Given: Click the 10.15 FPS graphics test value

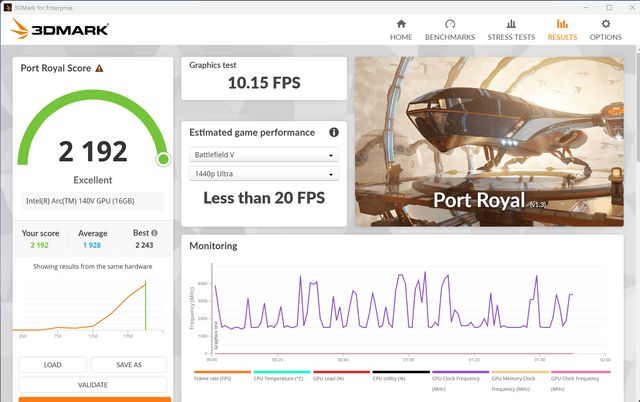Looking at the screenshot, I should click(x=264, y=83).
